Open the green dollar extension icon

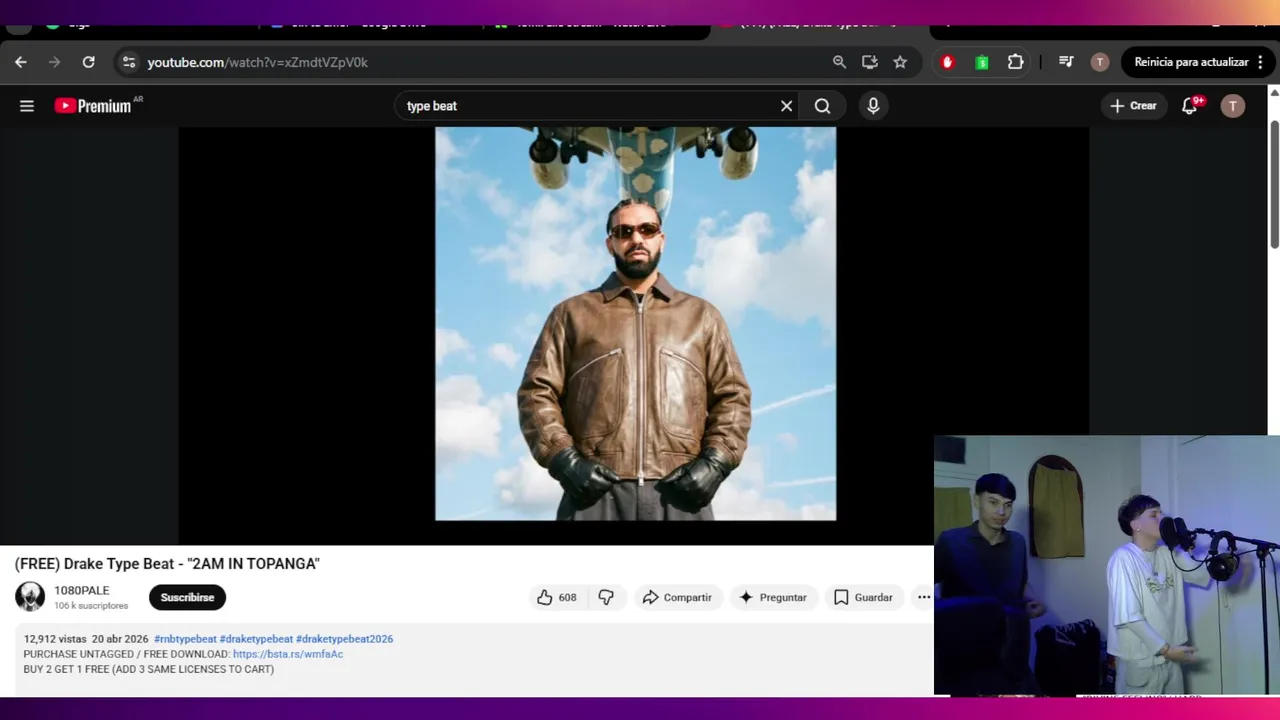click(x=982, y=62)
